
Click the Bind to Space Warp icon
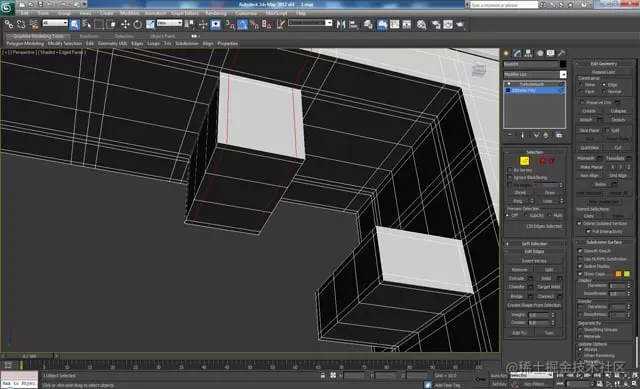33,24
